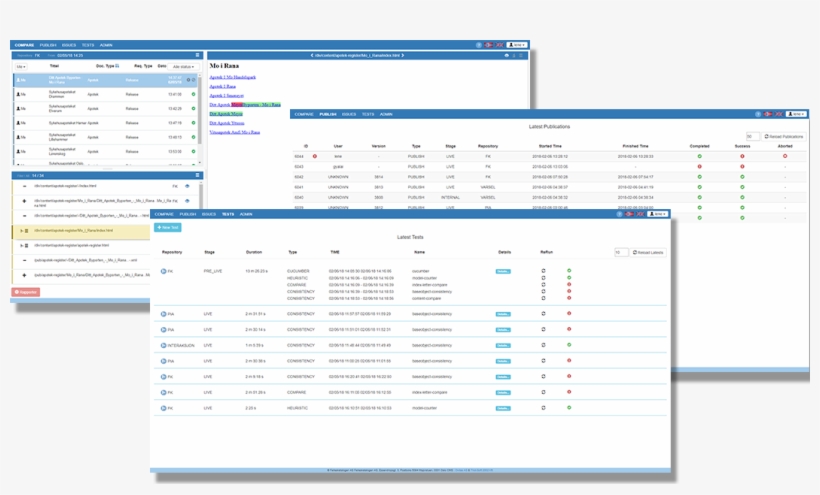Select publication row 6040 with INTERNAL stage
This screenshot has width=820, height=495.
550,198
